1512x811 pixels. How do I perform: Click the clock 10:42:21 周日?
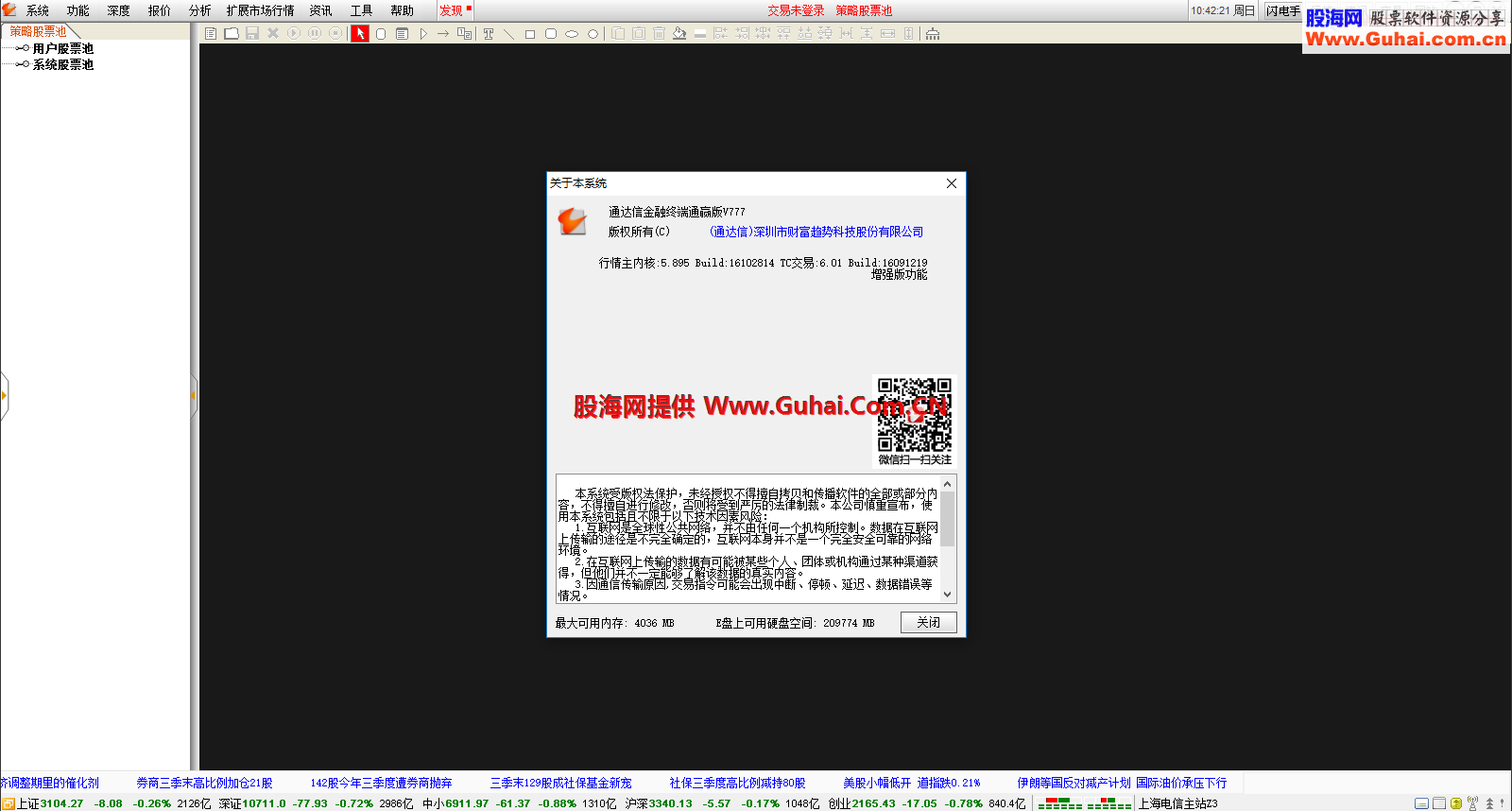[1223, 10]
